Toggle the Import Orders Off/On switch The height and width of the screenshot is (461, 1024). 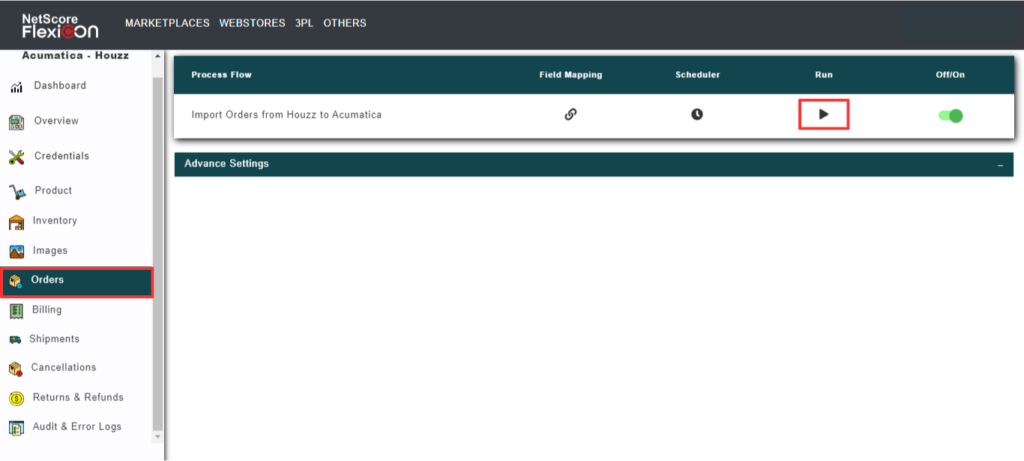point(950,115)
